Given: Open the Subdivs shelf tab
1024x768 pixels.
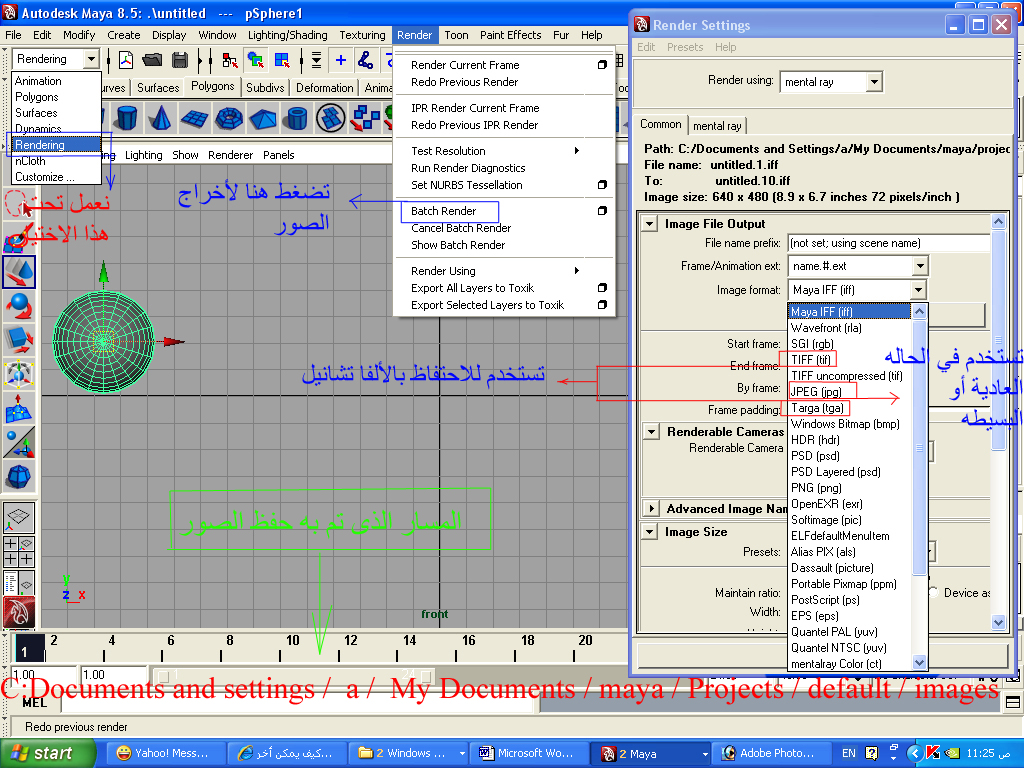Looking at the screenshot, I should (x=265, y=88).
